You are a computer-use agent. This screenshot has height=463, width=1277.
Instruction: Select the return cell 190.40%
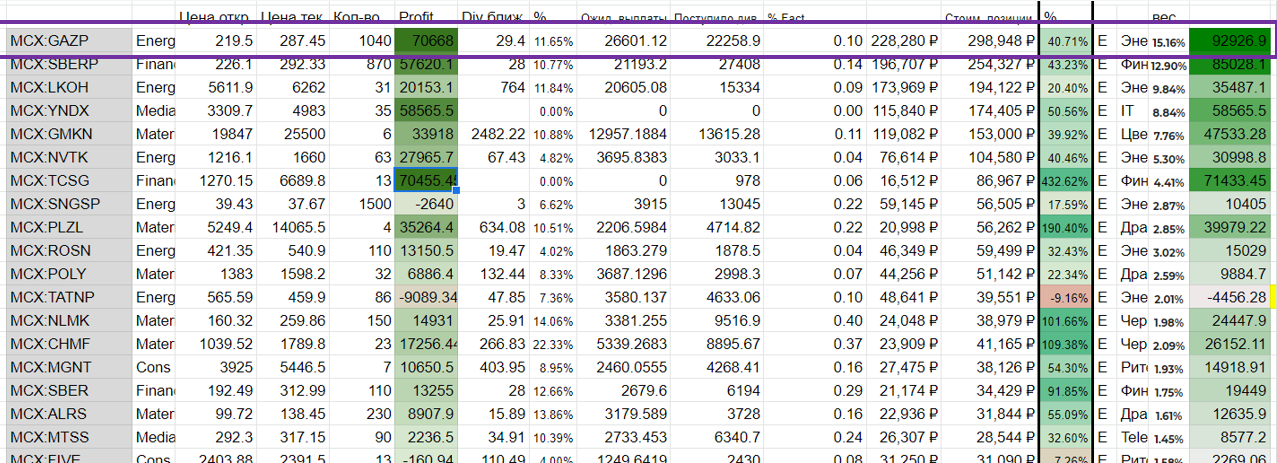click(1066, 226)
